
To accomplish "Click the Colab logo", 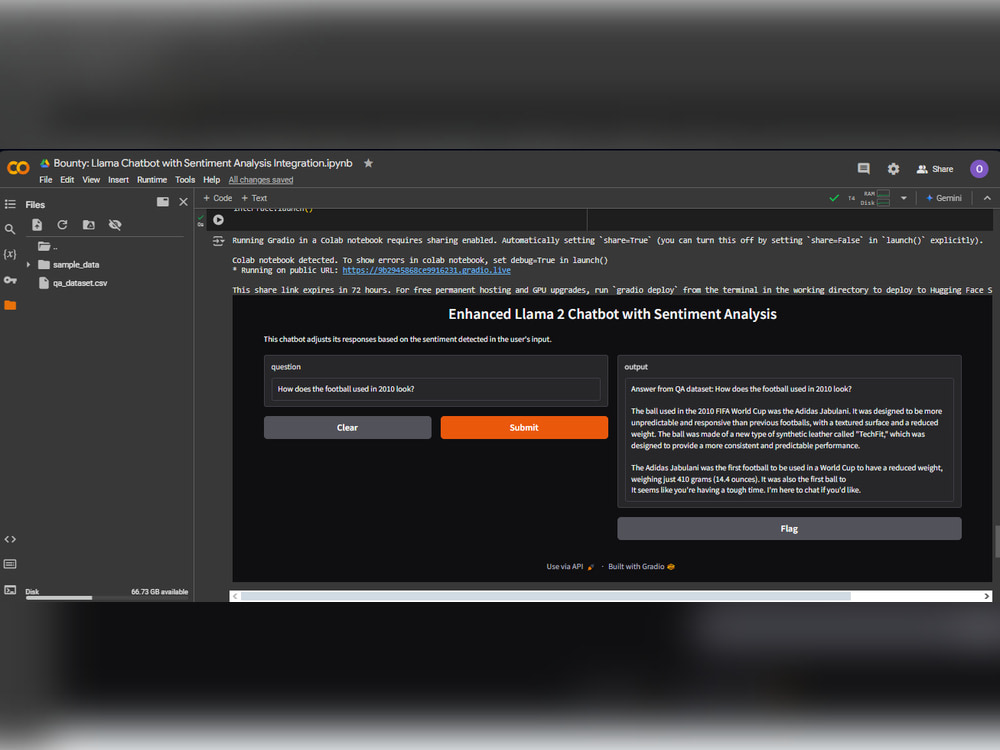I will [x=18, y=168].
